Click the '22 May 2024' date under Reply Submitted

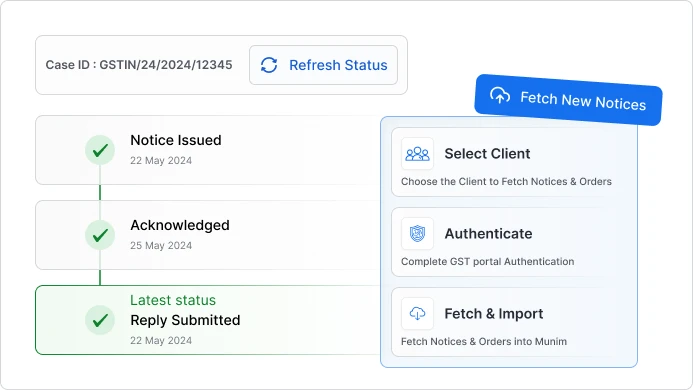[161, 340]
